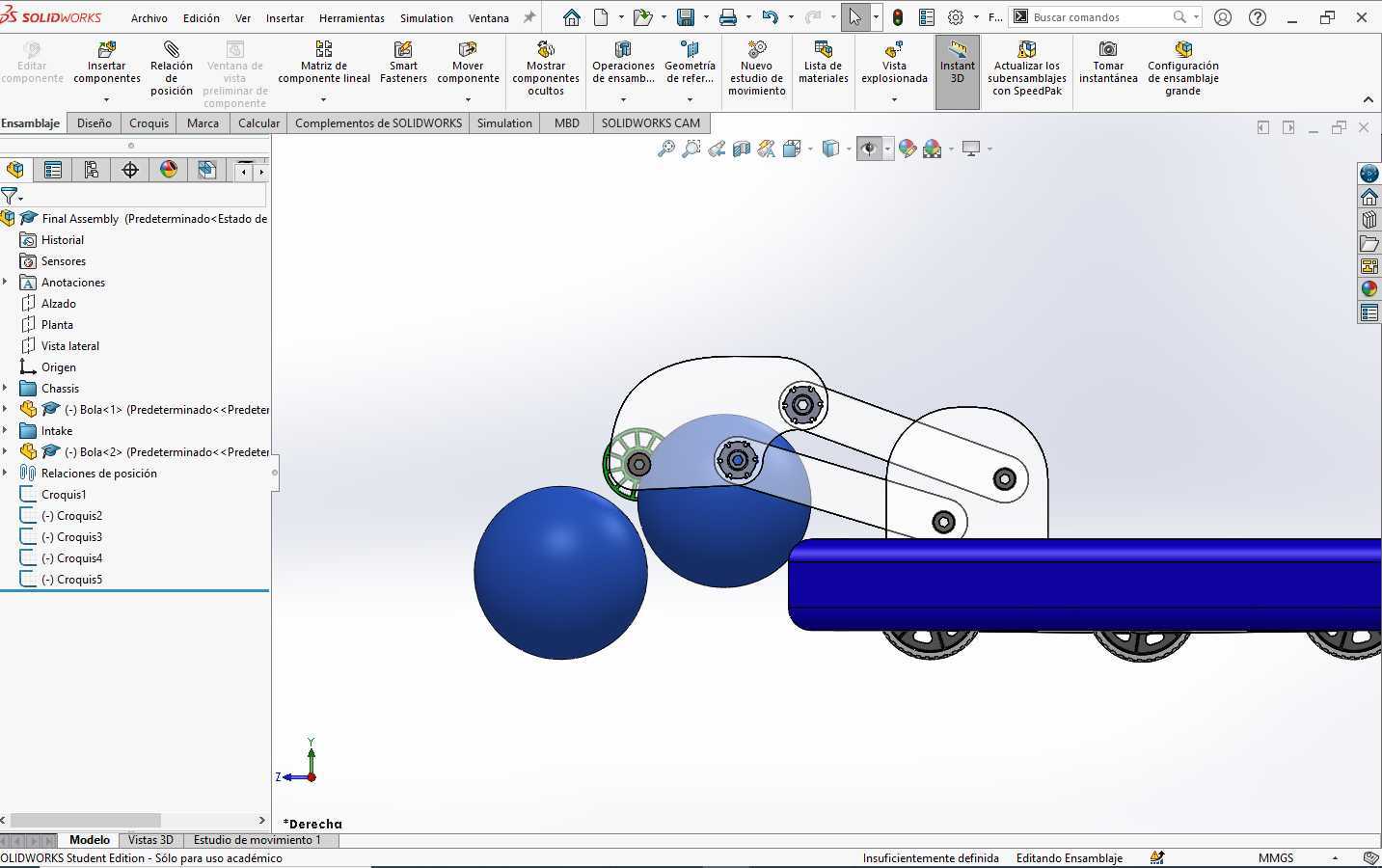Viewport: 1382px width, 868px height.
Task: Open the PropertyManager tab icon
Action: 53,170
